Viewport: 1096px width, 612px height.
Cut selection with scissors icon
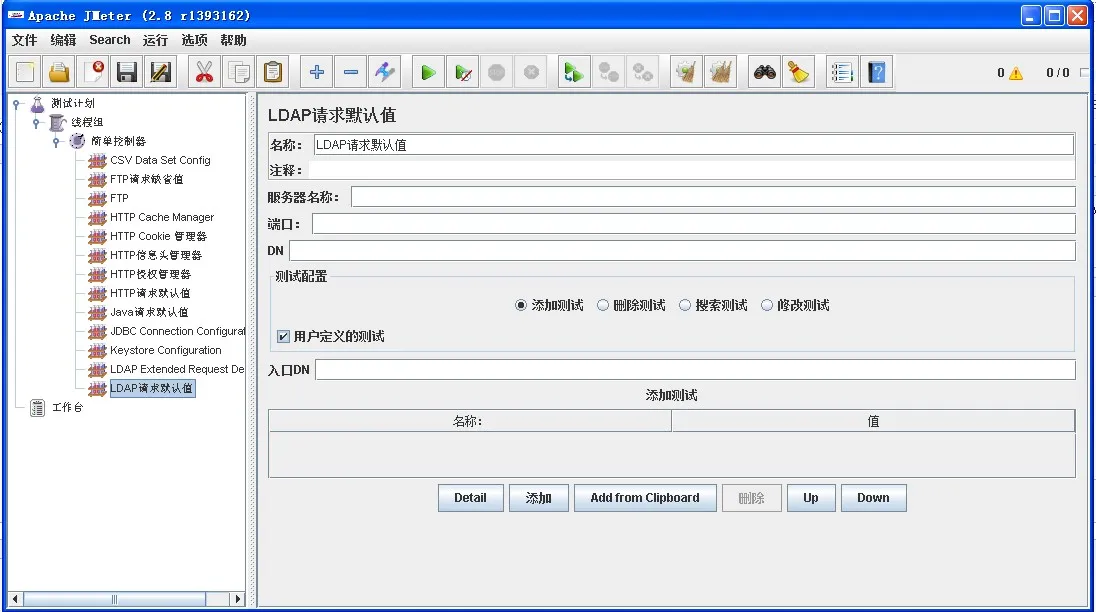click(204, 72)
